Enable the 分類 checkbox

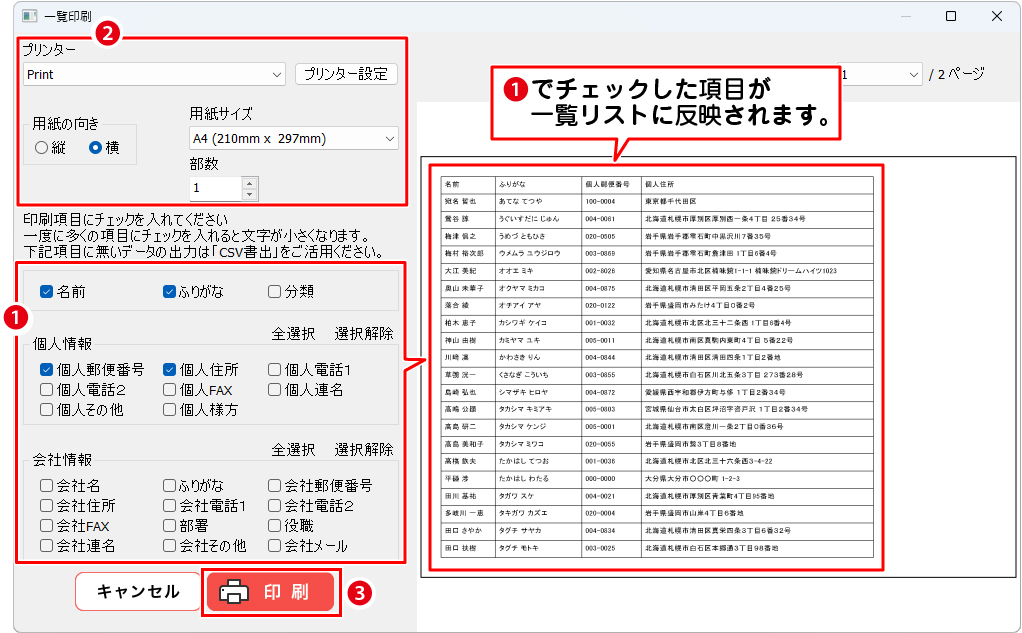tap(275, 293)
